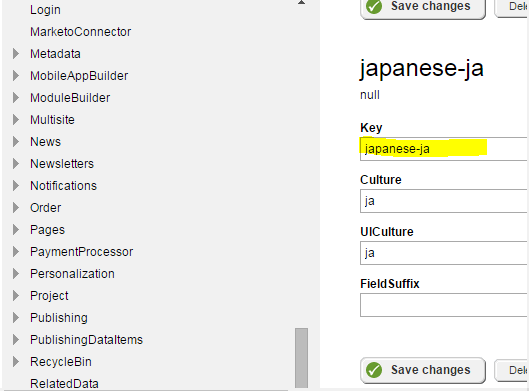The height and width of the screenshot is (391, 529).
Task: Select the Order label
Action: click(46, 207)
